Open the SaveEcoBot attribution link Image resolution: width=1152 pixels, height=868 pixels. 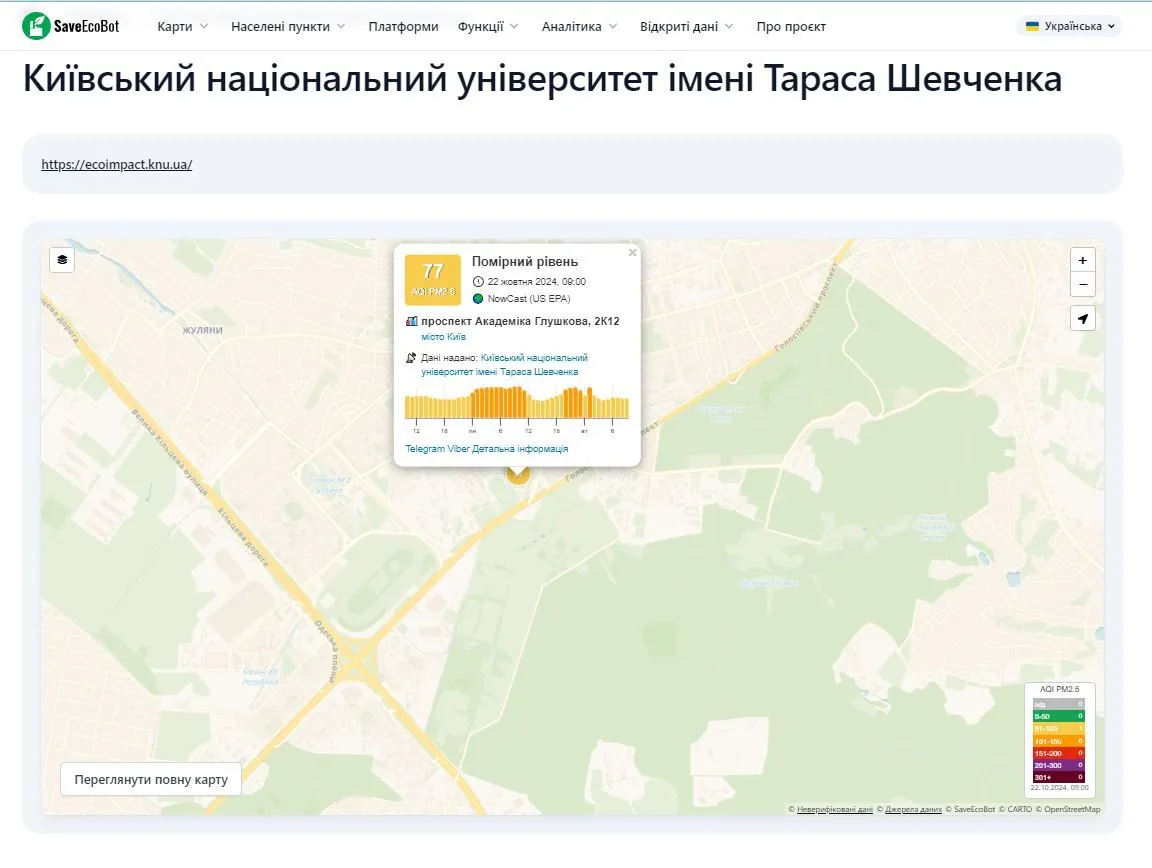pos(974,809)
